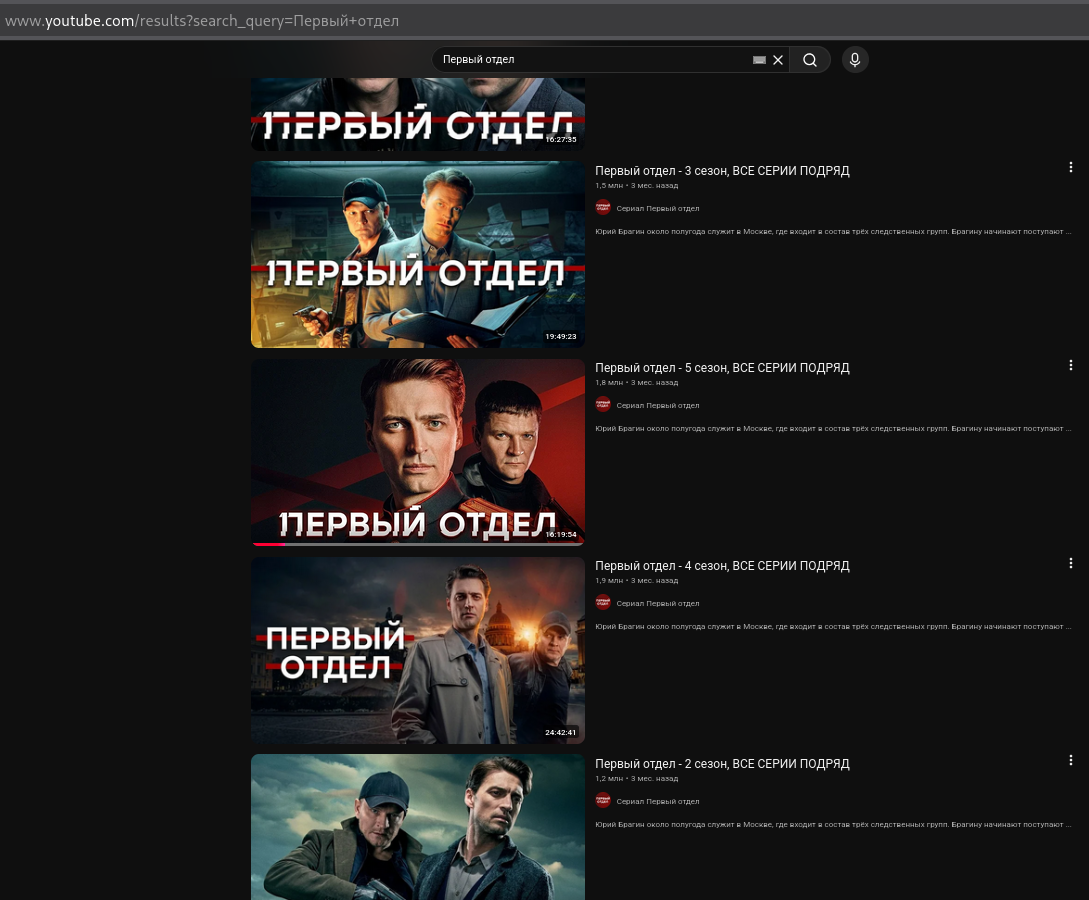The height and width of the screenshot is (900, 1089).
Task: Open more options for the 4 сезон video
Action: 1070,563
